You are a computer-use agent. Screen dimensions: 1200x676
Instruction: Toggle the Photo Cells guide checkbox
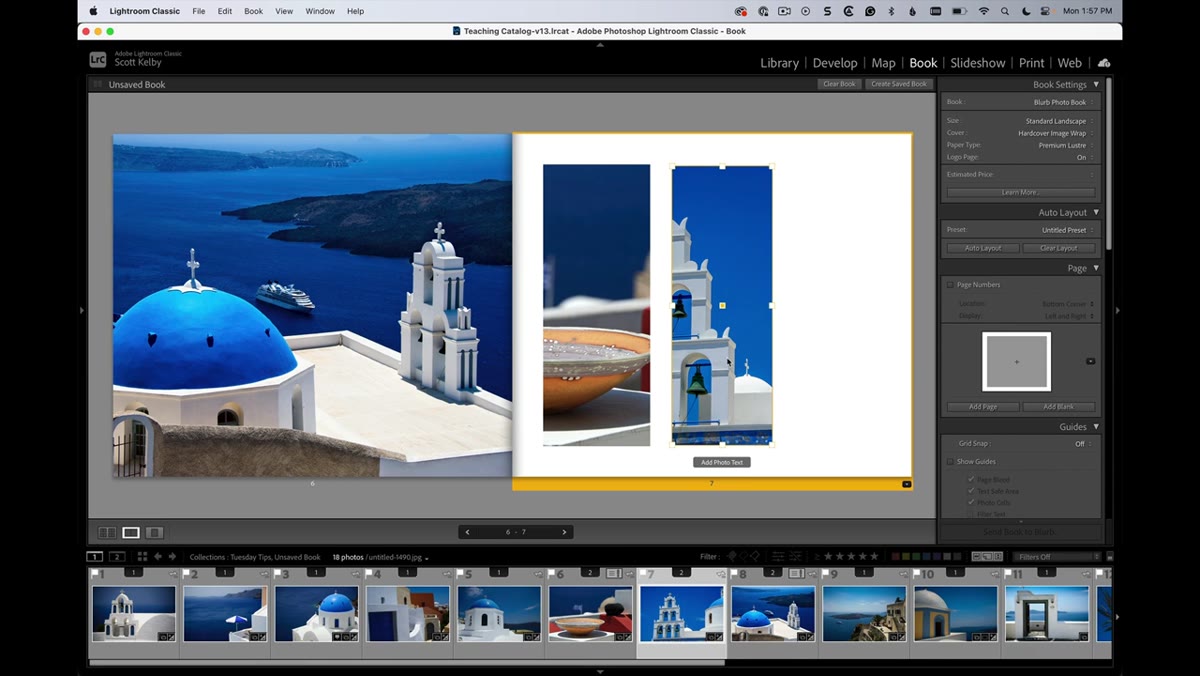971,503
